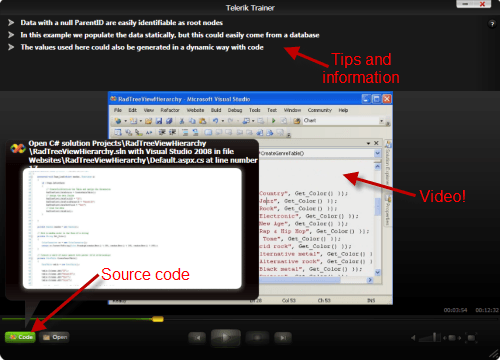The height and width of the screenshot is (360, 500).
Task: Open the Tools menu in Visual Studio
Action: click(x=255, y=110)
